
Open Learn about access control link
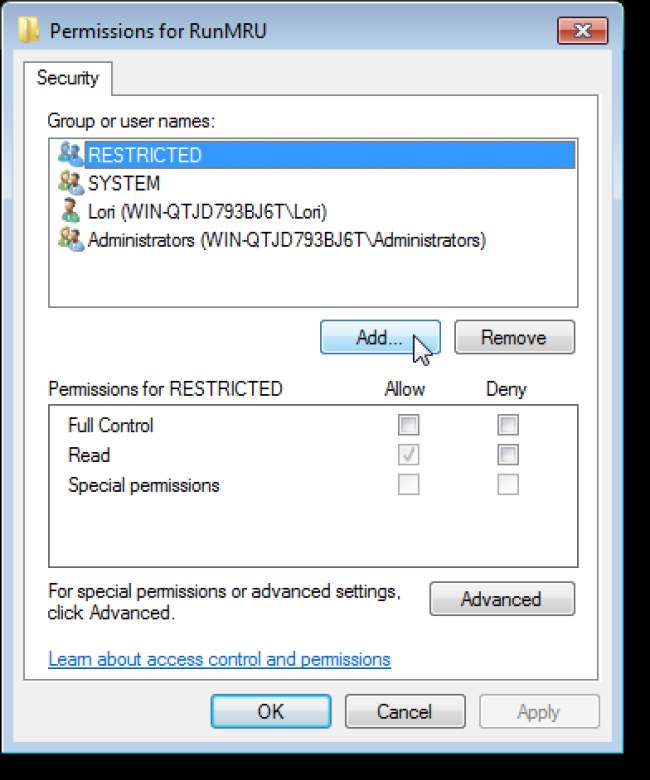219,659
